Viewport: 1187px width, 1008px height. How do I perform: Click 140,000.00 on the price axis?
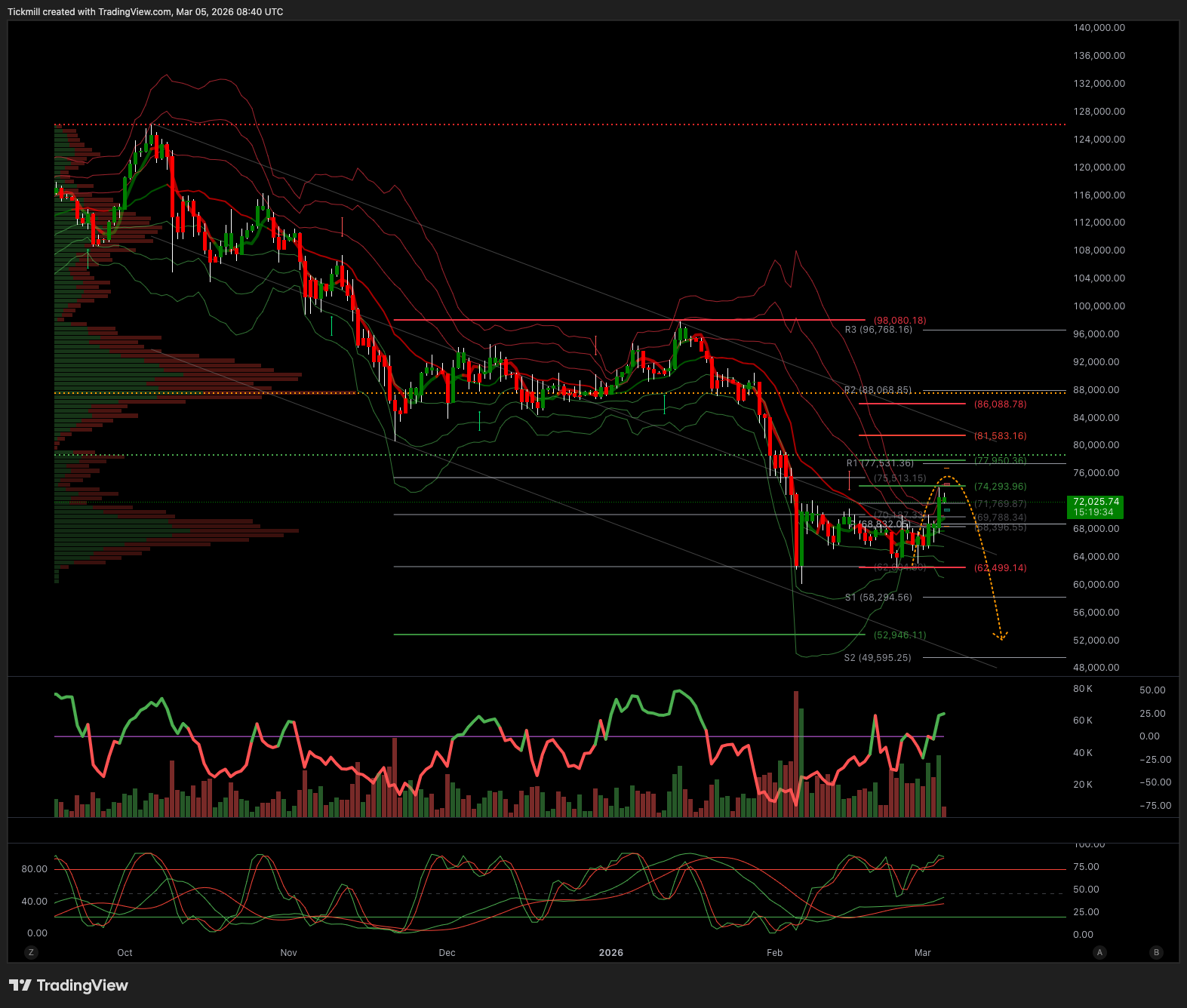1099,28
